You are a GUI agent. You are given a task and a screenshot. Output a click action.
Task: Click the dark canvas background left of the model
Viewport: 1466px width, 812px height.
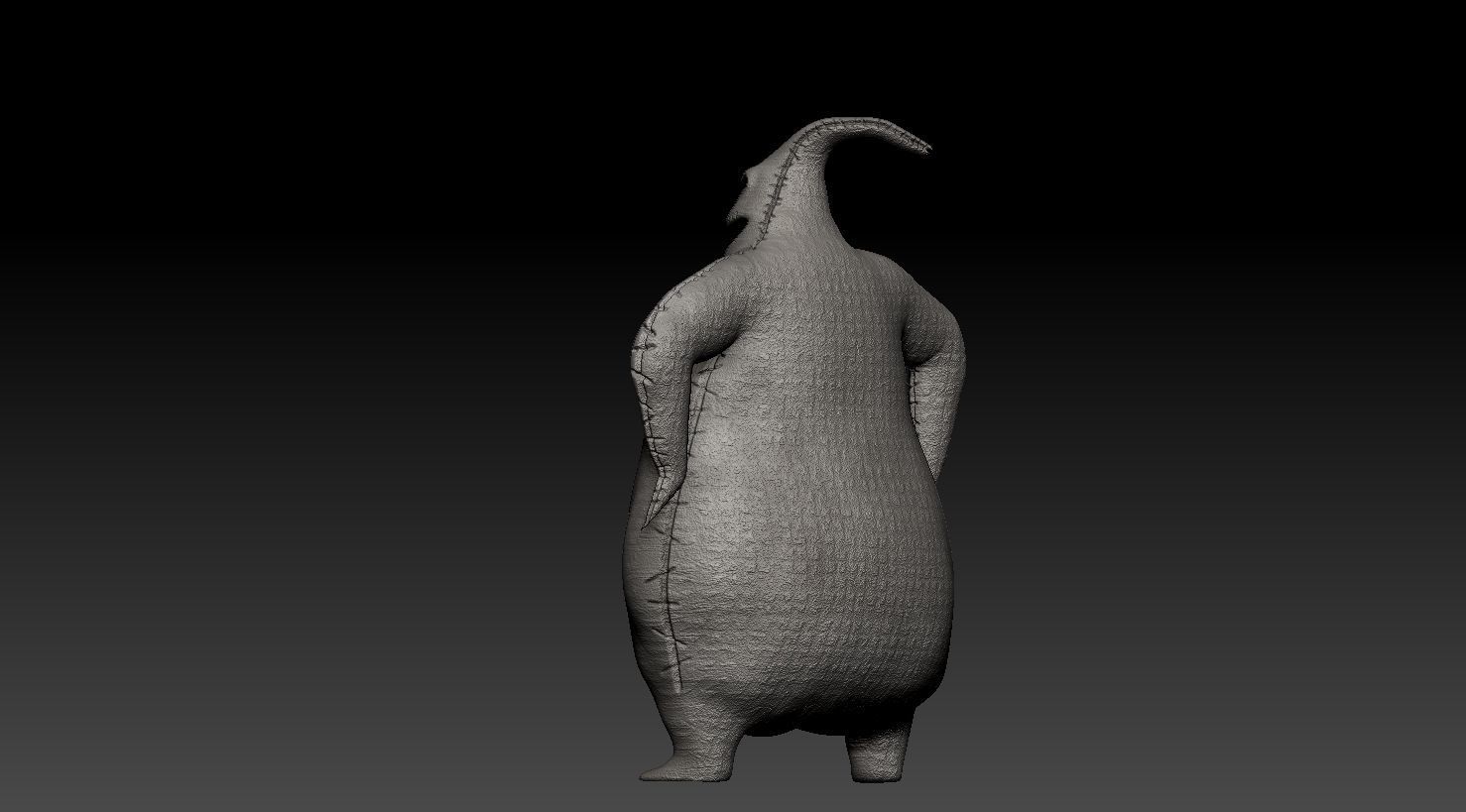298,397
